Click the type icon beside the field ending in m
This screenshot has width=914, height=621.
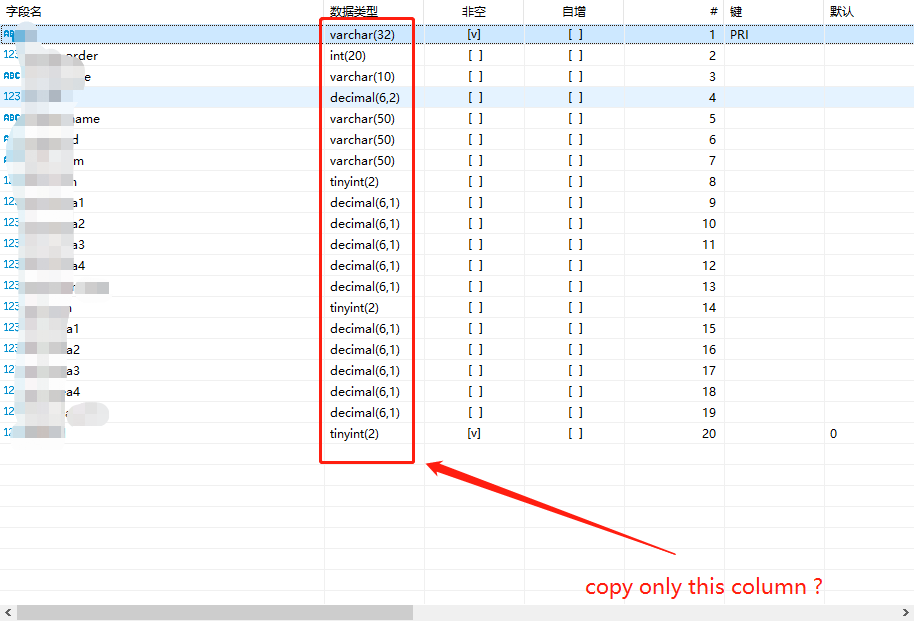[x=8, y=160]
